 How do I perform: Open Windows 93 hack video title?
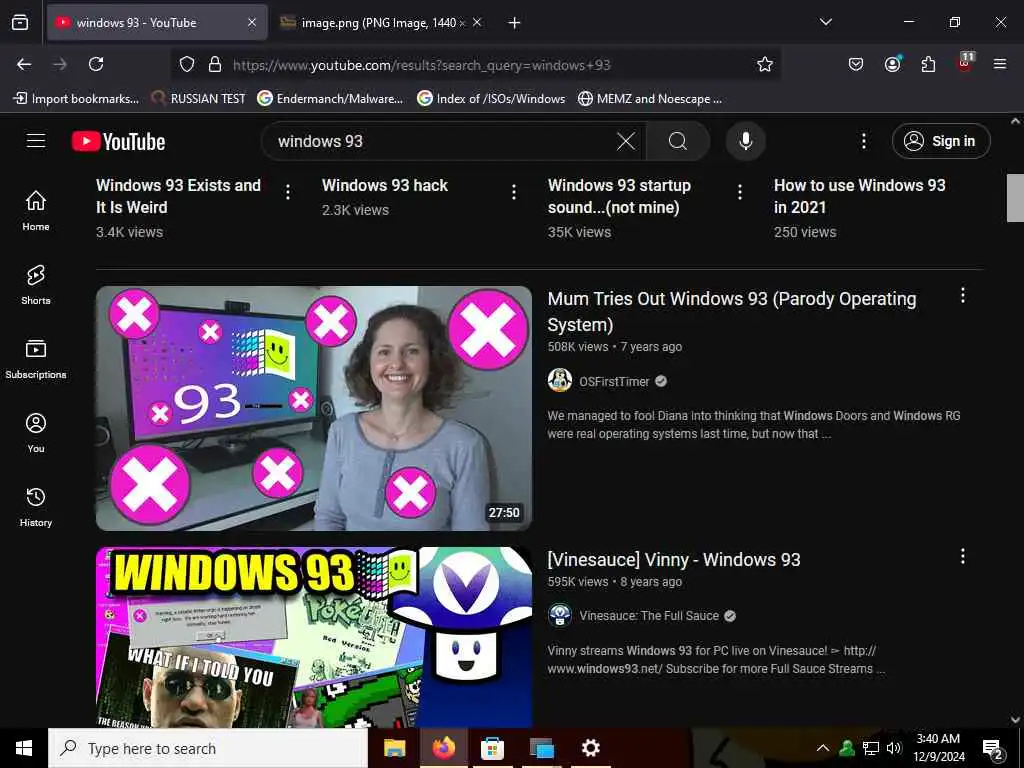tap(385, 185)
